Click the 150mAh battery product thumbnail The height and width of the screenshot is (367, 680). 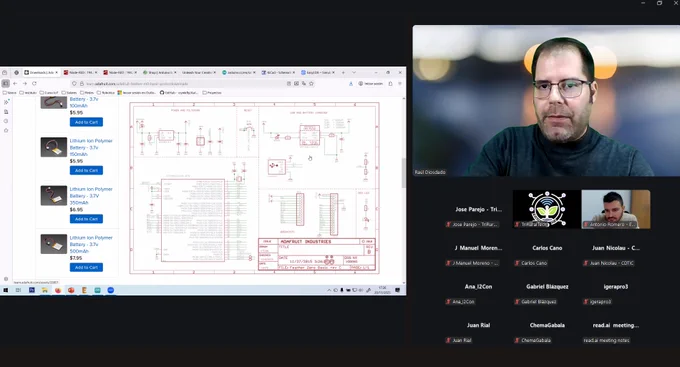[x=54, y=147]
